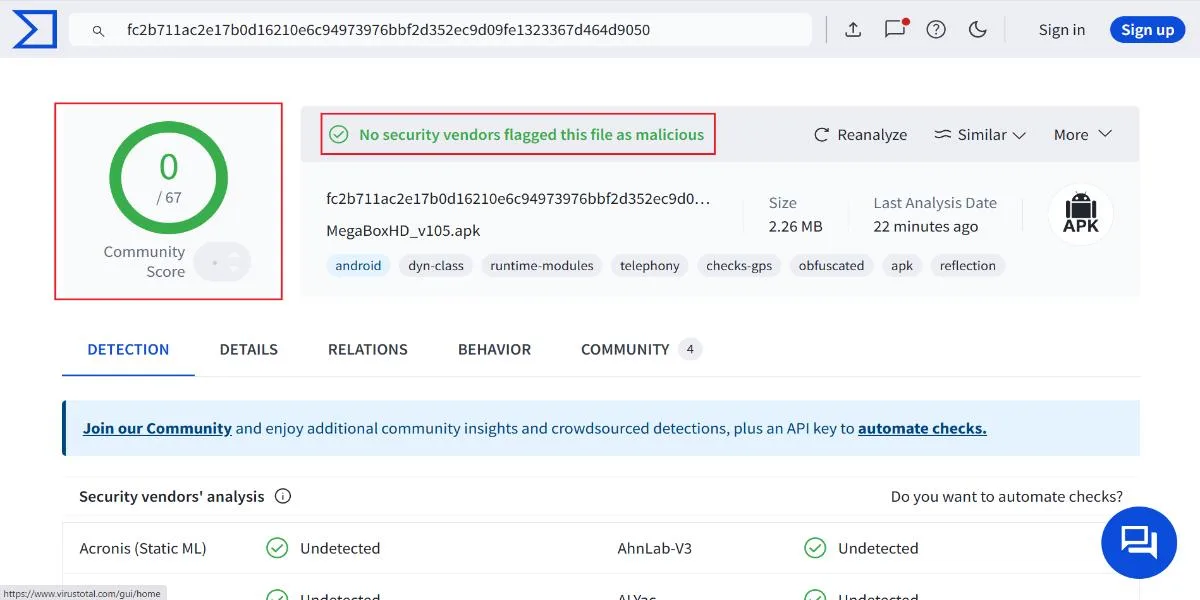Click the obfuscated tag chip

click(831, 265)
